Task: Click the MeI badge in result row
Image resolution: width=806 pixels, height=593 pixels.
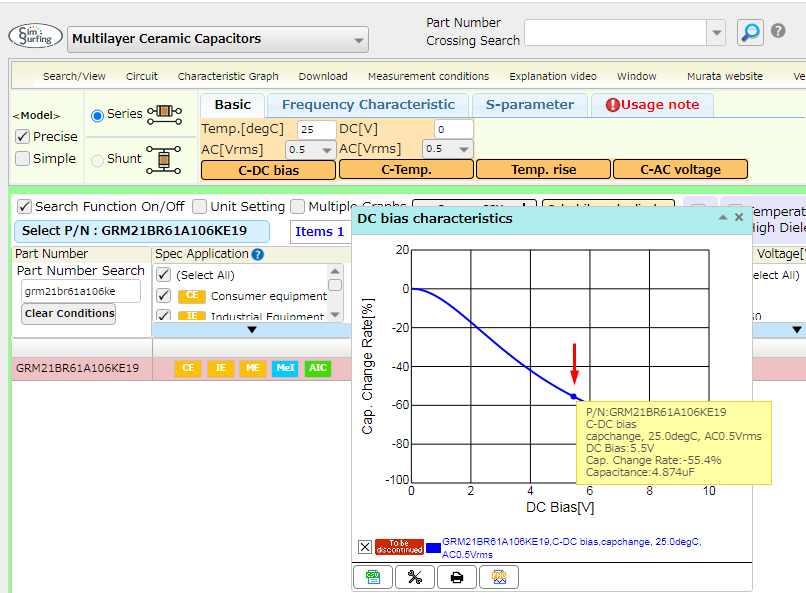Action: click(x=285, y=368)
